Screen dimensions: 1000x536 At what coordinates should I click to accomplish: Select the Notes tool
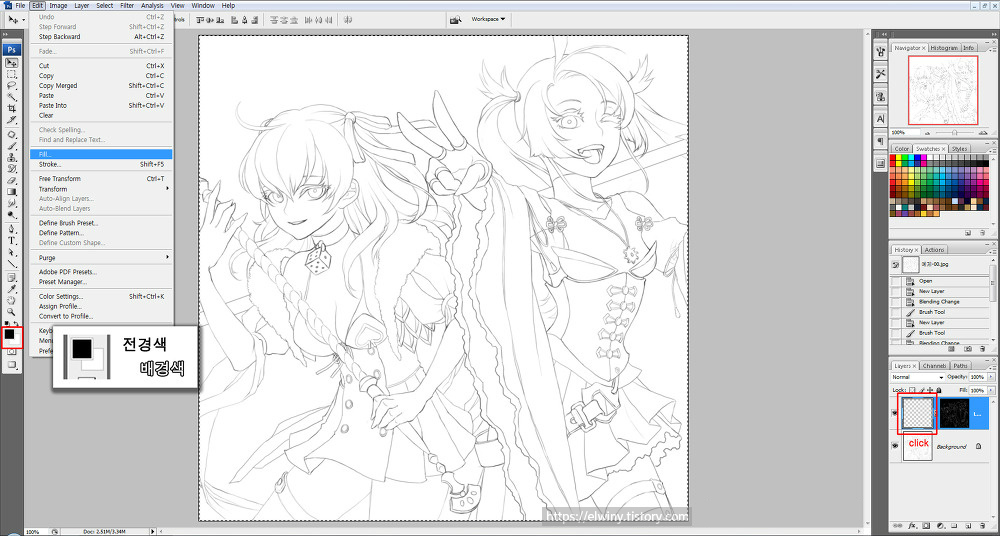[12, 277]
